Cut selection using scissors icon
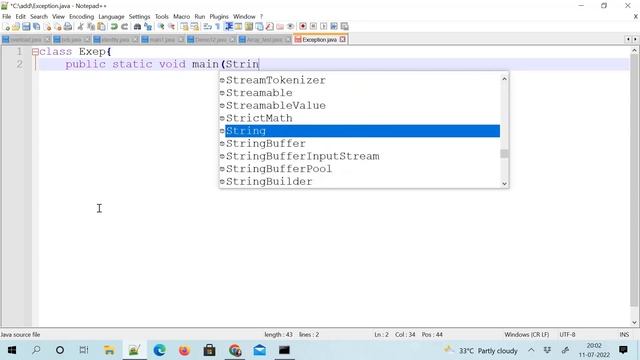Viewport: 640px width, 360px height. (80, 27)
